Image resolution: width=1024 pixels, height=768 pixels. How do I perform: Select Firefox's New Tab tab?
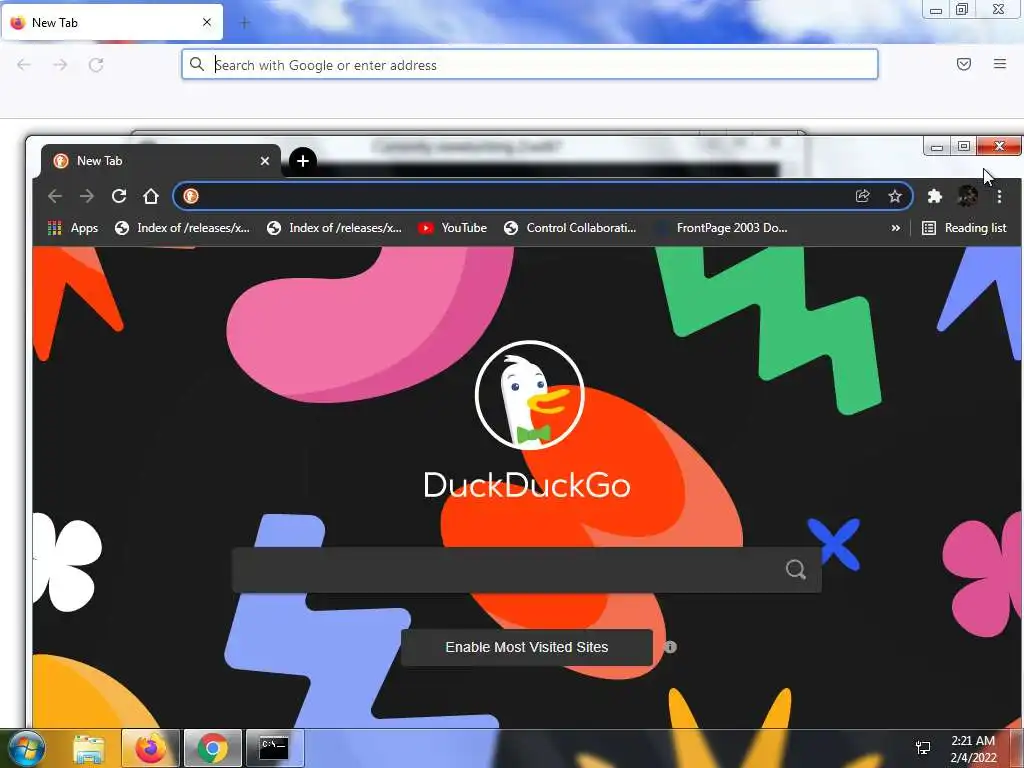click(x=112, y=22)
